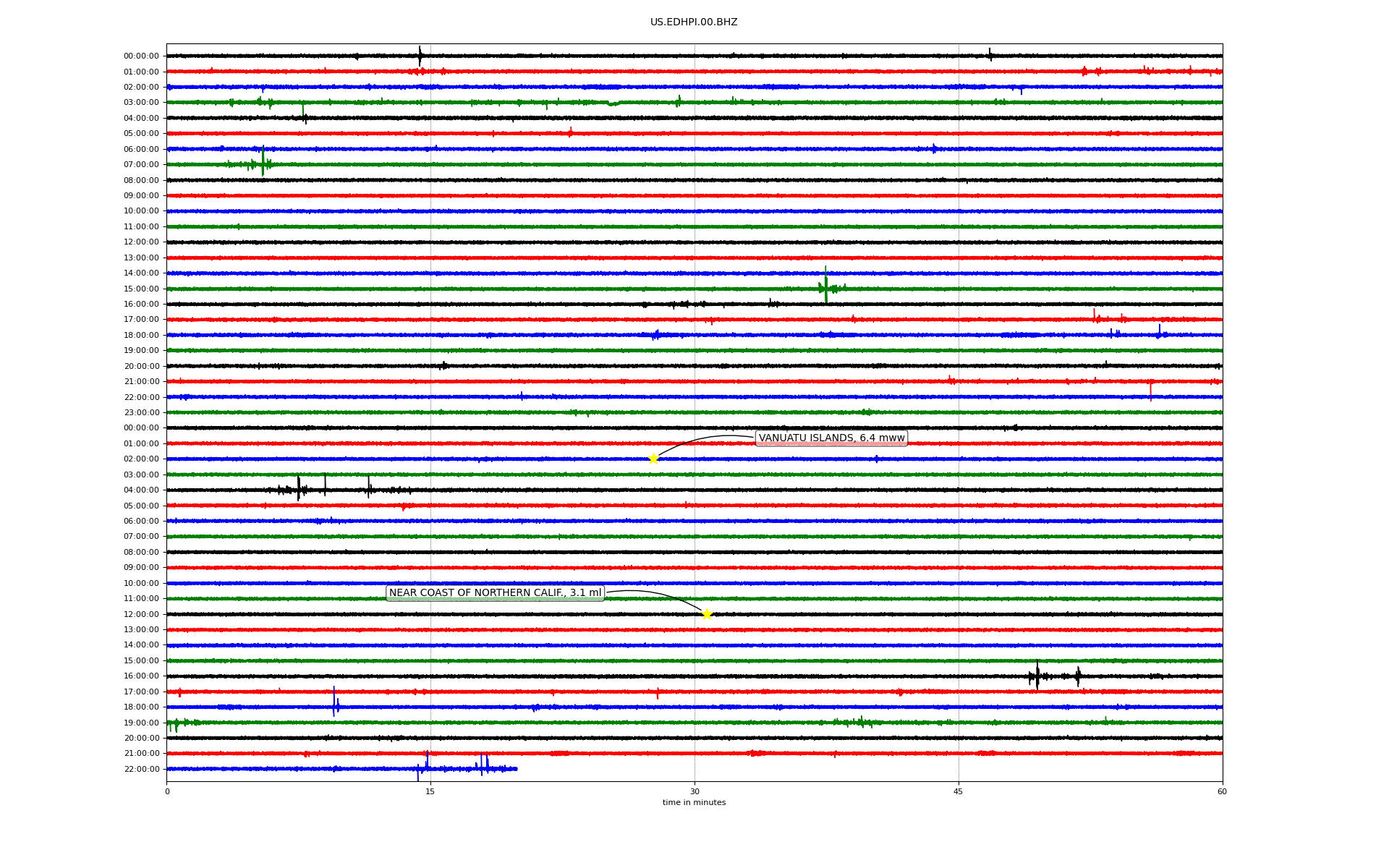Click the yellow star marking Vanuatu earthquake
1389x868 pixels.
click(653, 459)
